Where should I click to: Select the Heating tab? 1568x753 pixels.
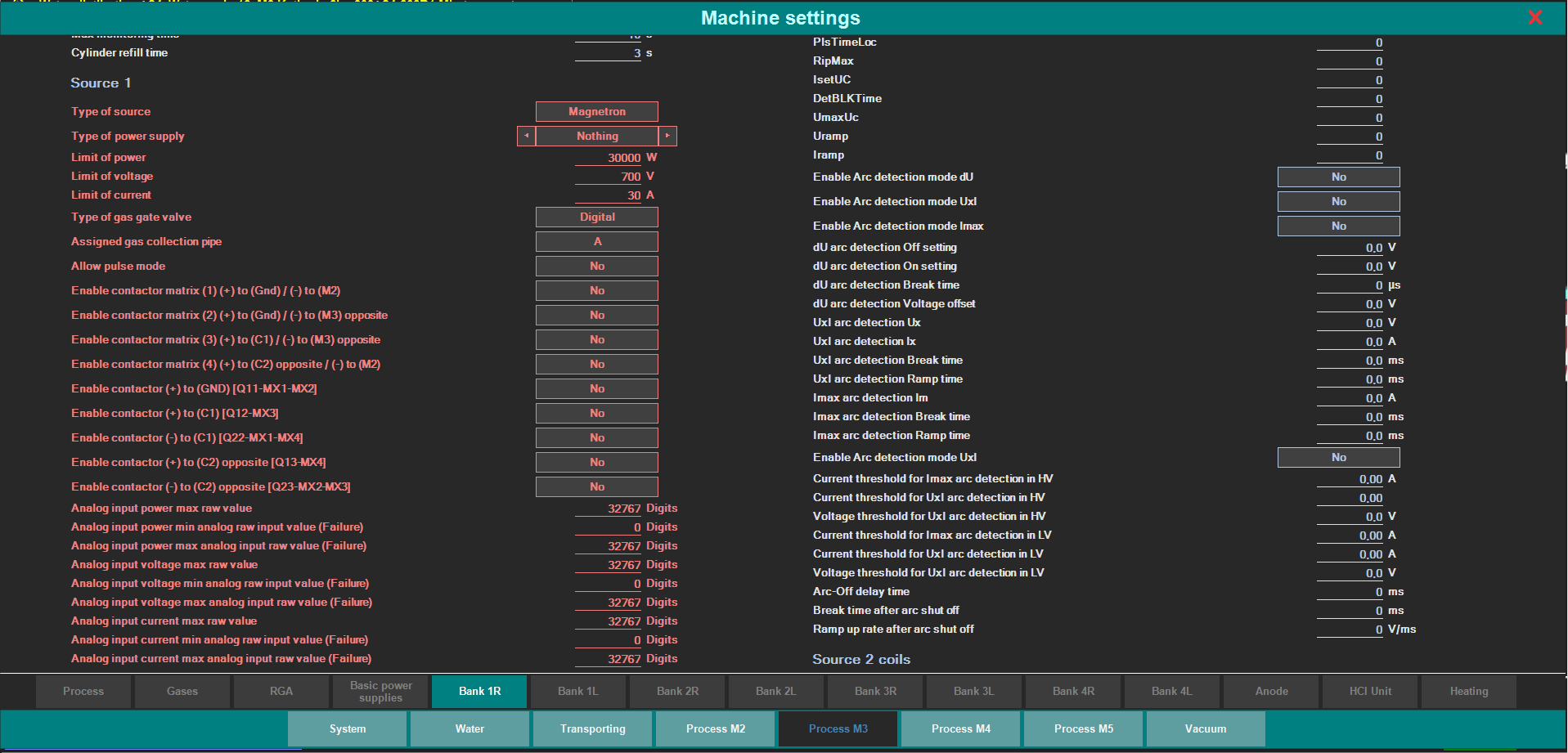click(x=1468, y=692)
